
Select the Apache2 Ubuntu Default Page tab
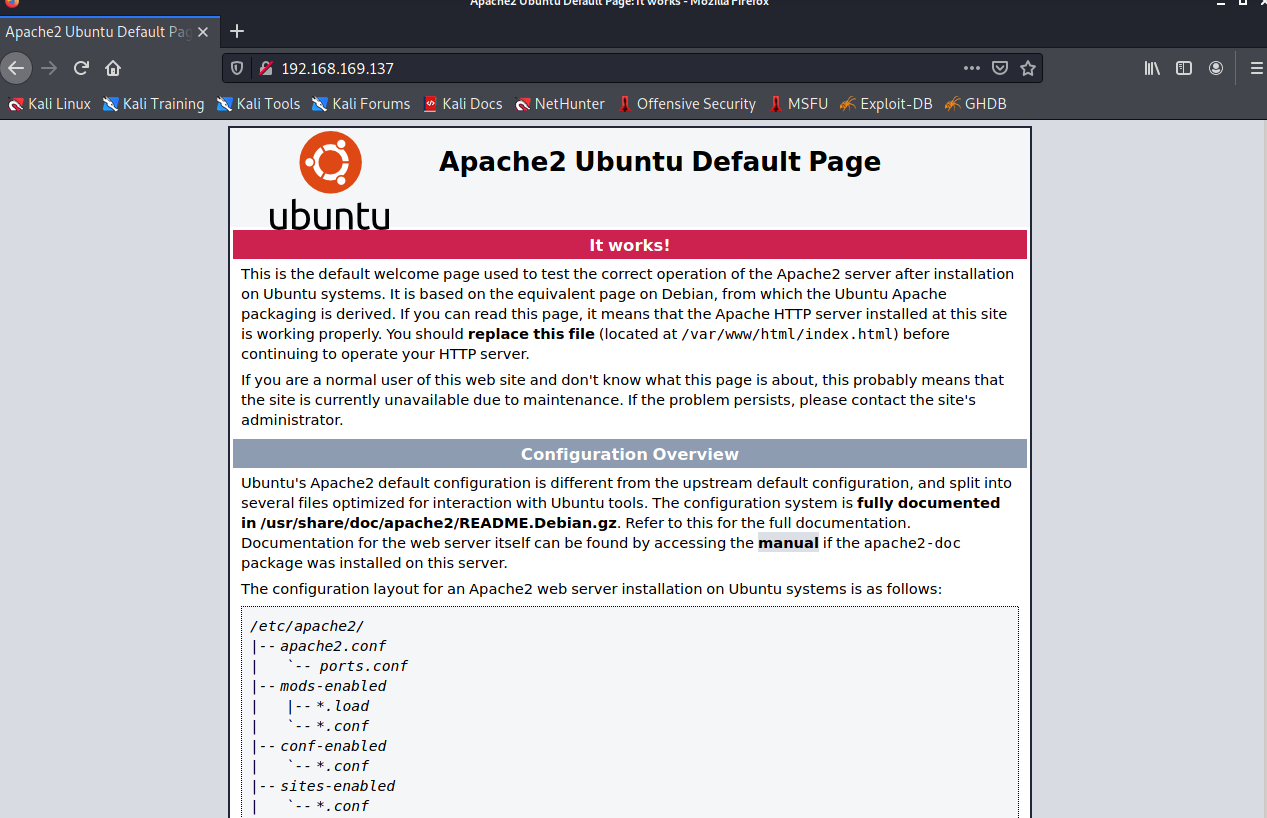coord(108,32)
